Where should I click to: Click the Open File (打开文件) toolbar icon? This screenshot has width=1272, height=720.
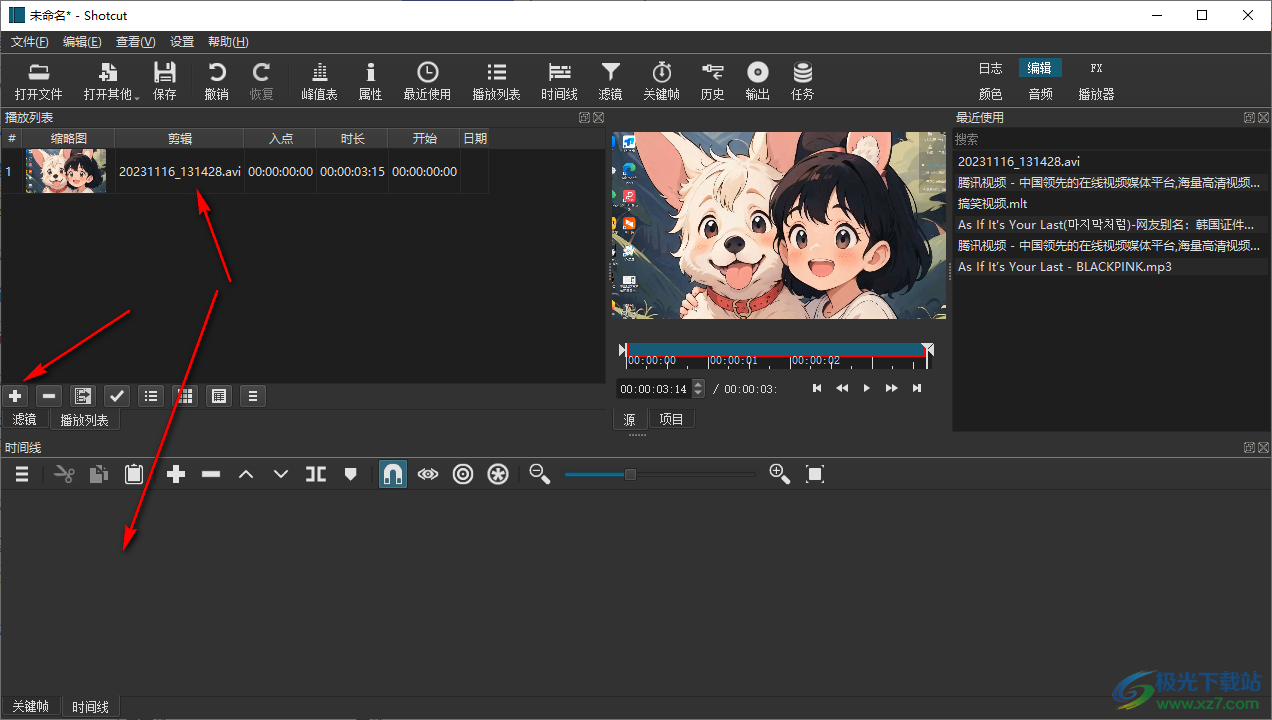(38, 81)
